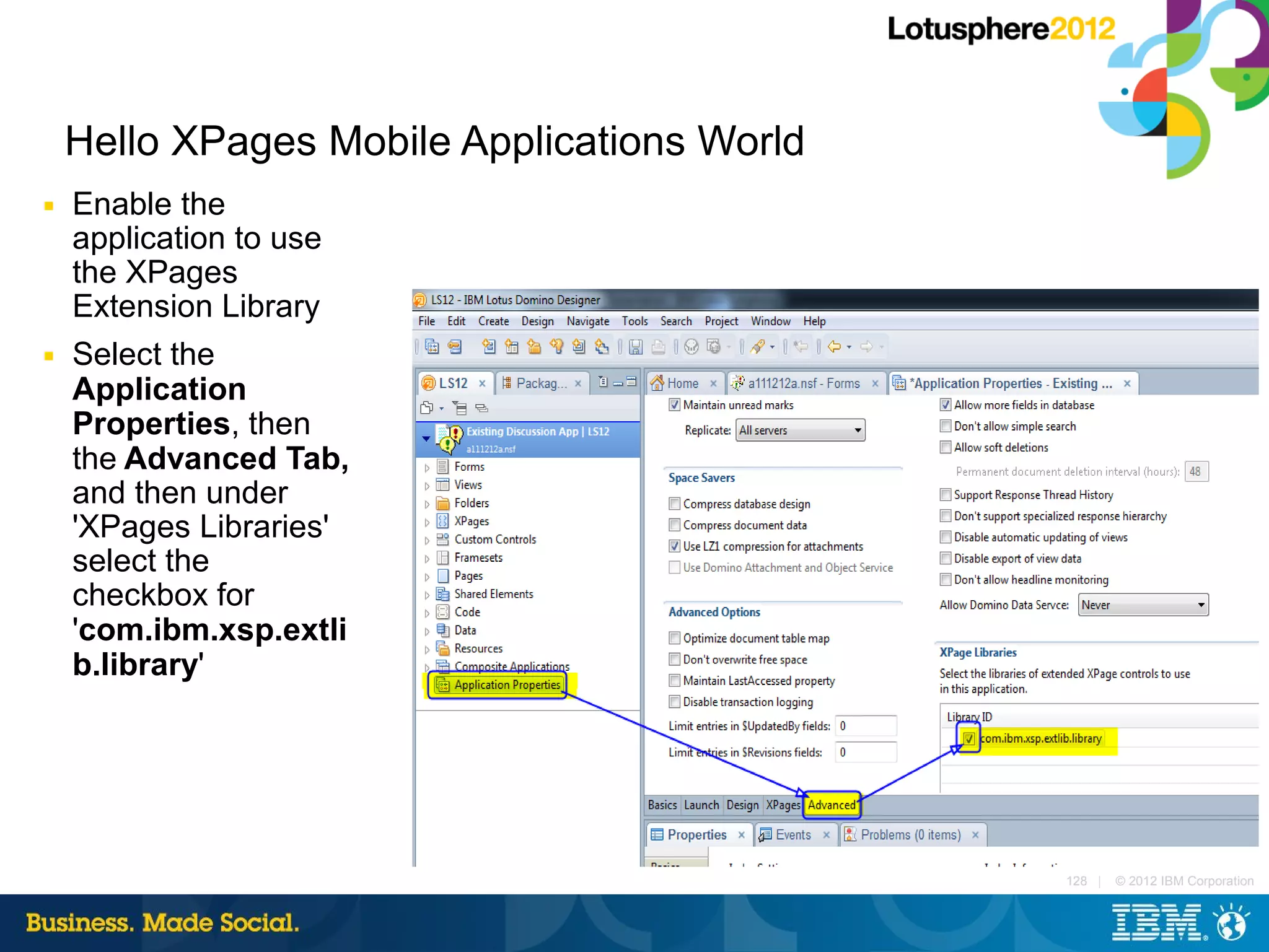Click the XPages icon in the navigator
This screenshot has height=952, width=1269.
(442, 521)
